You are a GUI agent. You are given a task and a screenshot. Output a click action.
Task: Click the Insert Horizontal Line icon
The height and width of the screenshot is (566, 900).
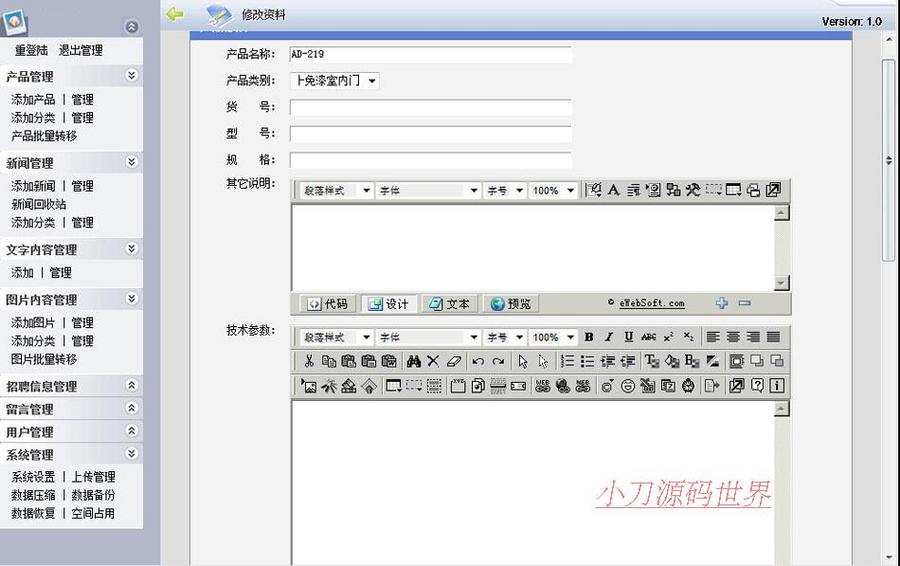pos(498,386)
